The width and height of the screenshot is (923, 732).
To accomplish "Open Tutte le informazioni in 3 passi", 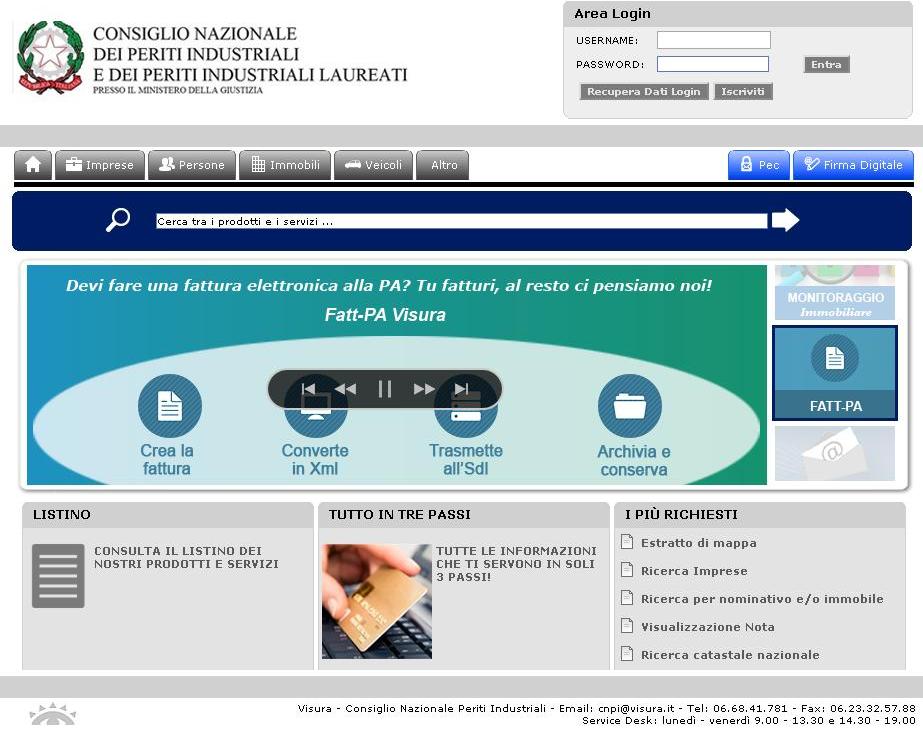I will (x=516, y=564).
